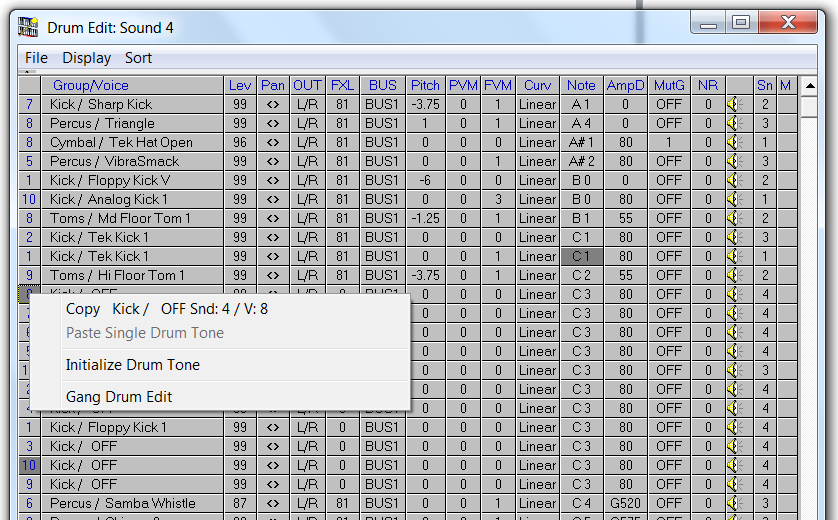The image size is (838, 520).
Task: Choose Initialize Drum Tone from context menu
Action: [133, 365]
